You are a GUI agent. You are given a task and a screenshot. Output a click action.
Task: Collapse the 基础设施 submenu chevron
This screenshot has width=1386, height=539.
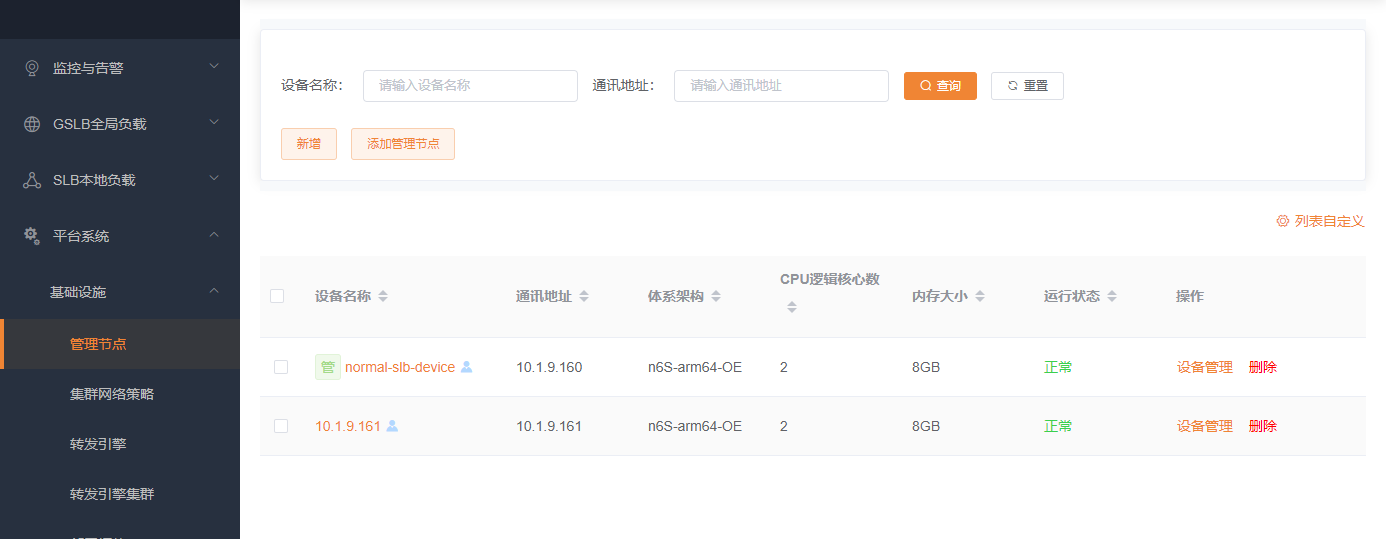click(214, 291)
